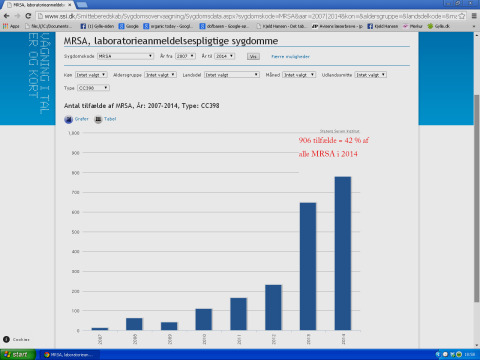The image size is (480, 360).
Task: Open the Chrome menu icon
Action: click(474, 16)
